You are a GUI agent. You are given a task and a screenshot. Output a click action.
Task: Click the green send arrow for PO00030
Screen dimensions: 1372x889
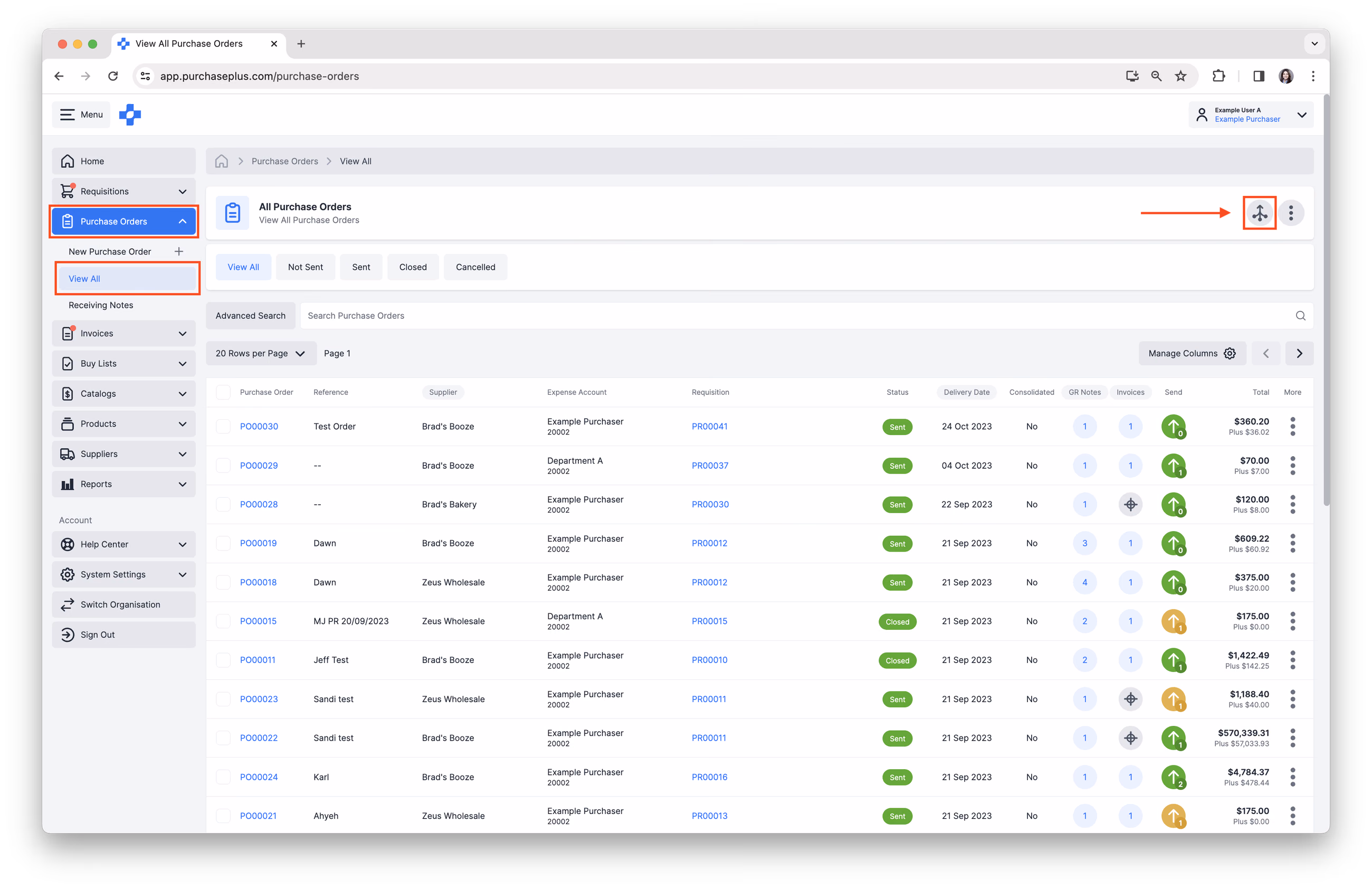(1173, 427)
